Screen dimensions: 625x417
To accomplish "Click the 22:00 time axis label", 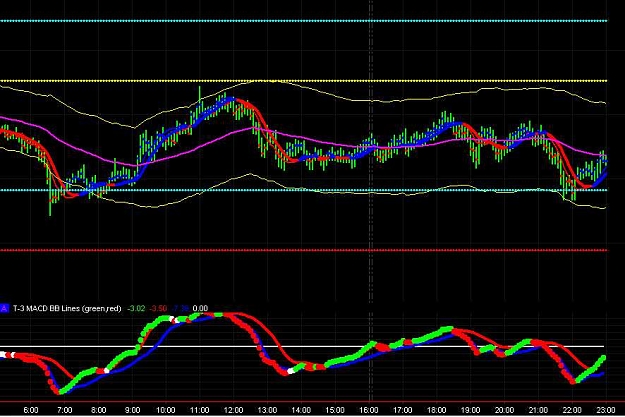I will pos(572,410).
